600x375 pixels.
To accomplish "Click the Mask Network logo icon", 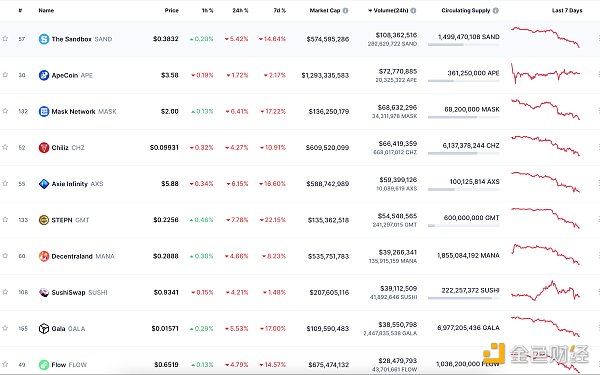I will coord(44,111).
